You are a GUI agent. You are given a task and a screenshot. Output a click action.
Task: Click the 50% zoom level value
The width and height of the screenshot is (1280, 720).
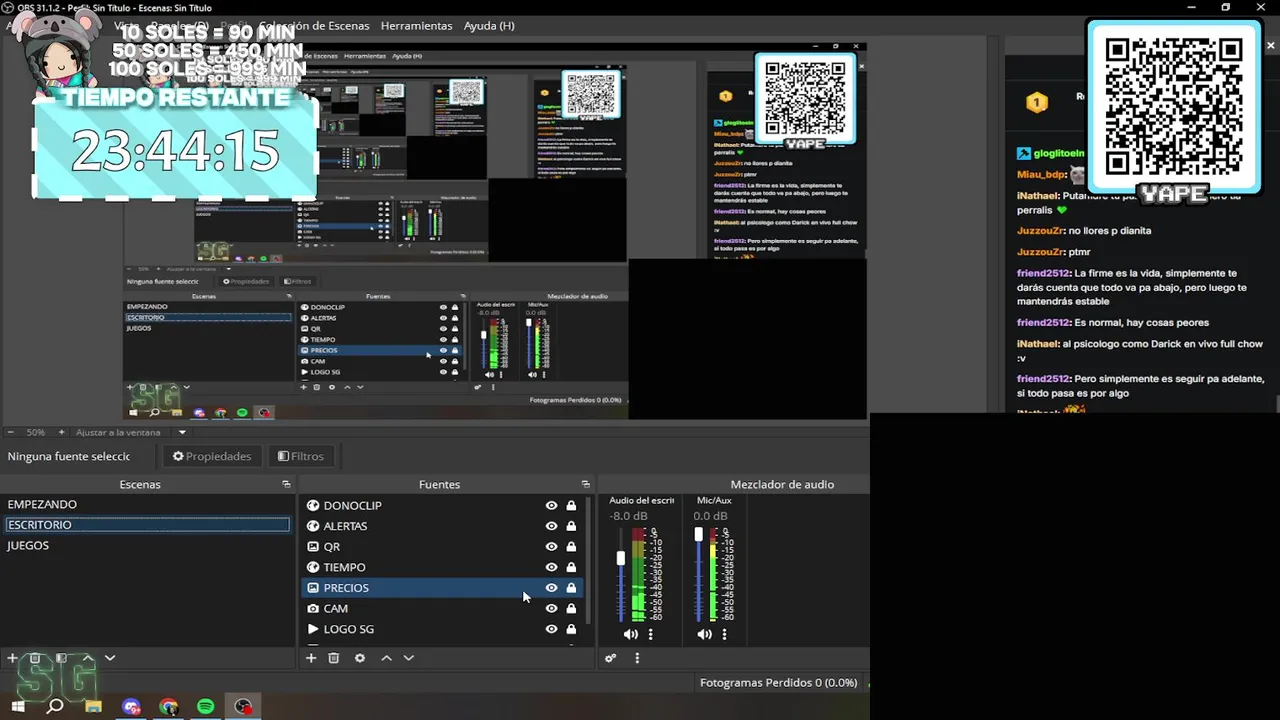click(36, 432)
